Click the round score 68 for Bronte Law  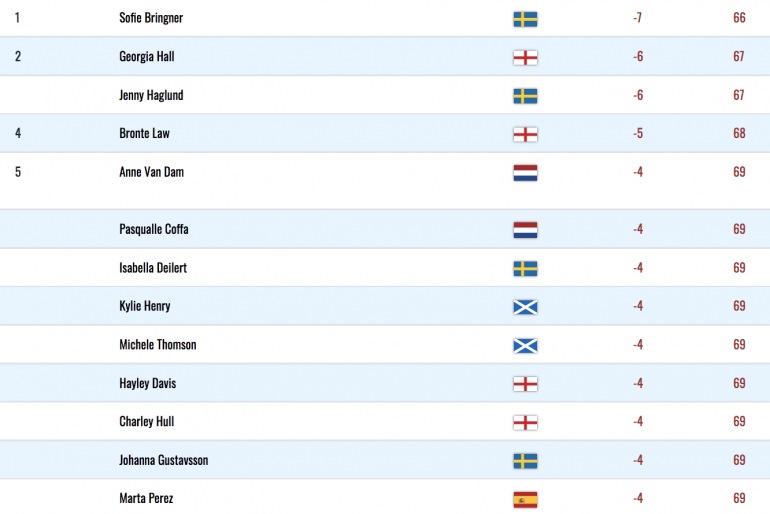point(739,133)
